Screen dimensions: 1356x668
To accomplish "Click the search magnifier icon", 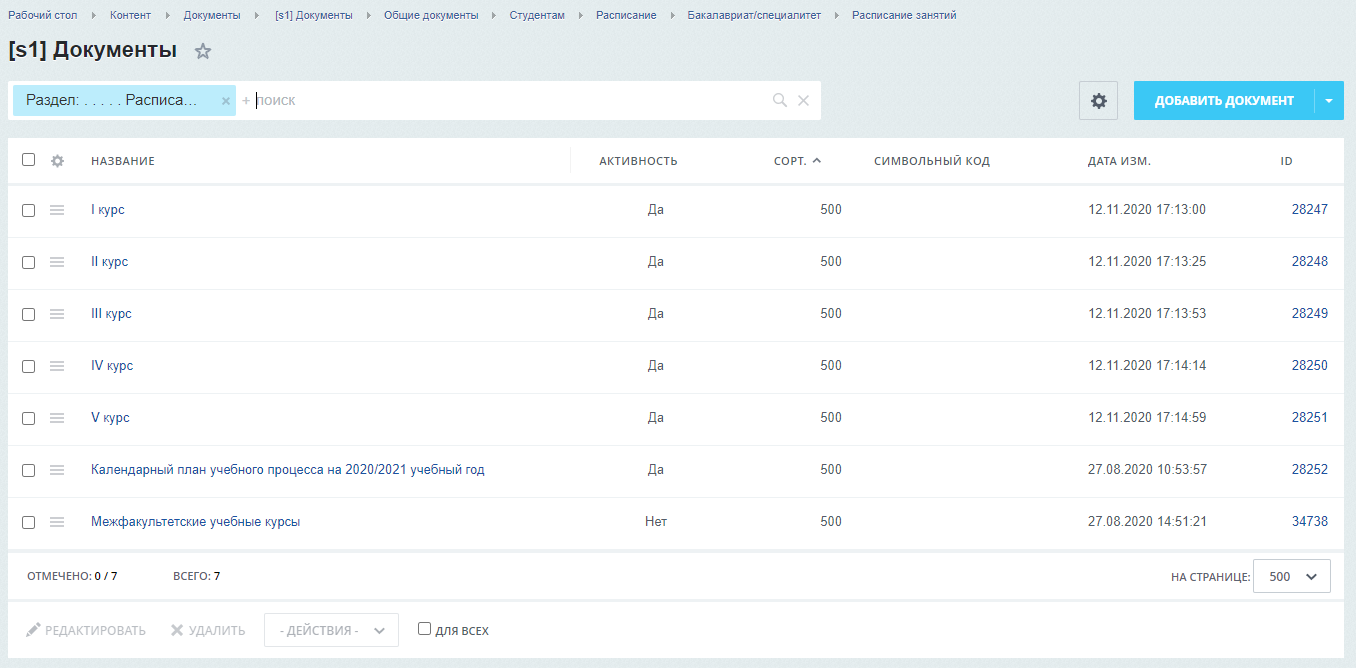I will (x=779, y=100).
